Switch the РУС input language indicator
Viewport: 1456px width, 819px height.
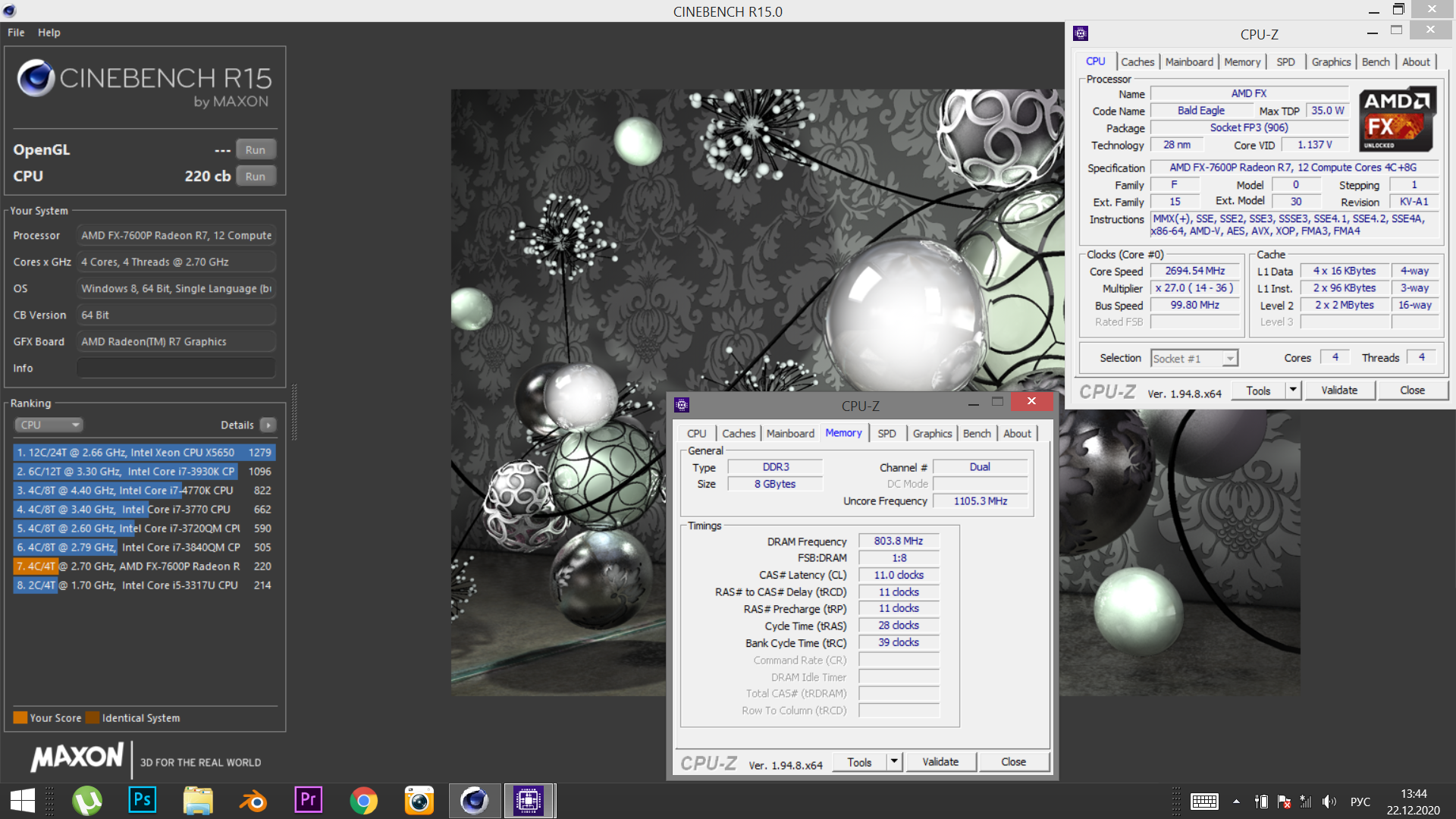pyautogui.click(x=1360, y=802)
